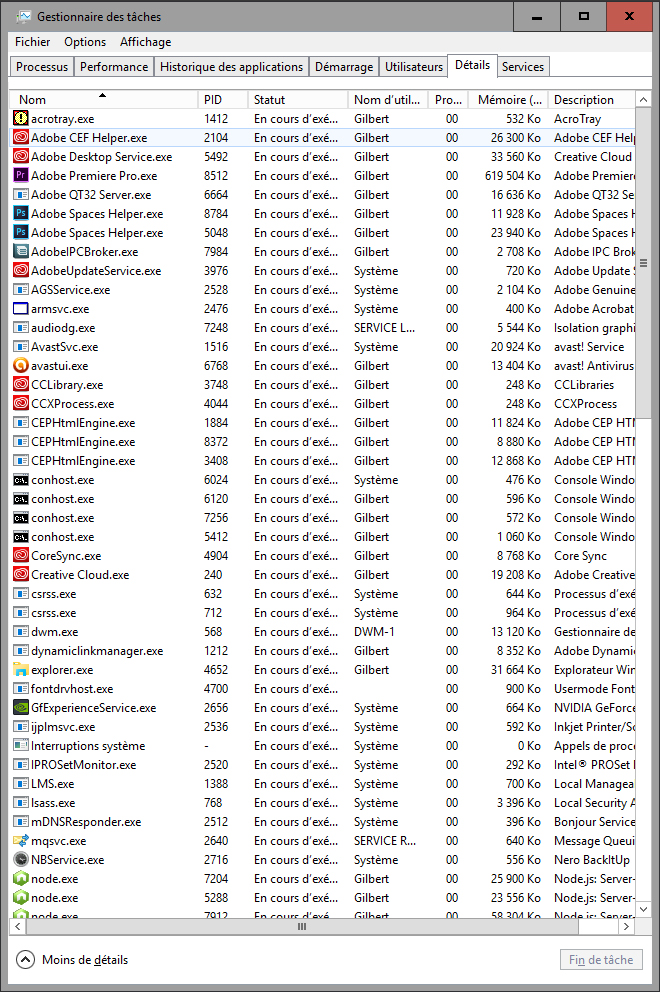Click the horizontal scrollbar left arrow
660x992 pixels.
click(18, 926)
